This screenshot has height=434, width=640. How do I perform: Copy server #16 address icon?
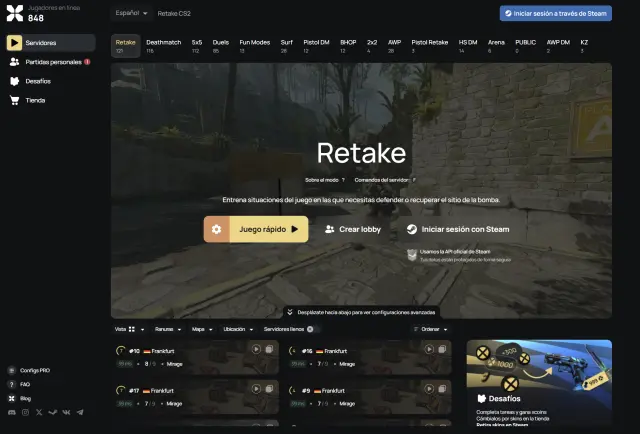pyautogui.click(x=442, y=349)
